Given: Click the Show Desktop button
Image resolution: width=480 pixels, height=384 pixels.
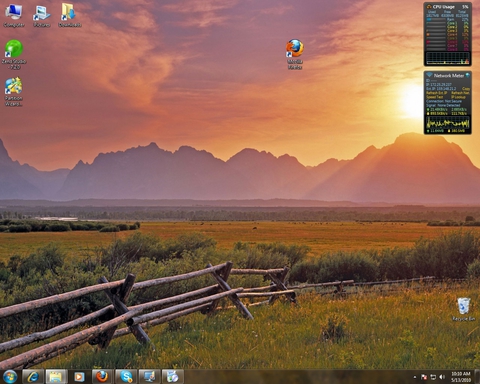Looking at the screenshot, I should tap(477, 377).
